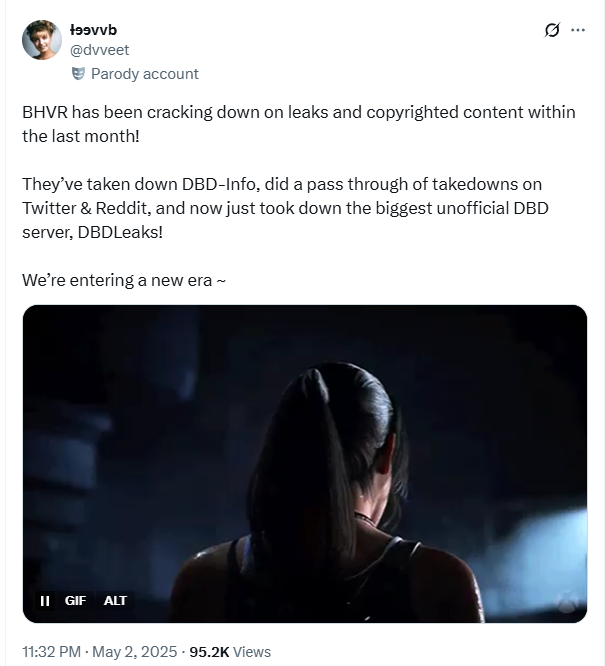Open the three-dot More options menu
Viewport: 605px width, 666px height.
point(578,30)
